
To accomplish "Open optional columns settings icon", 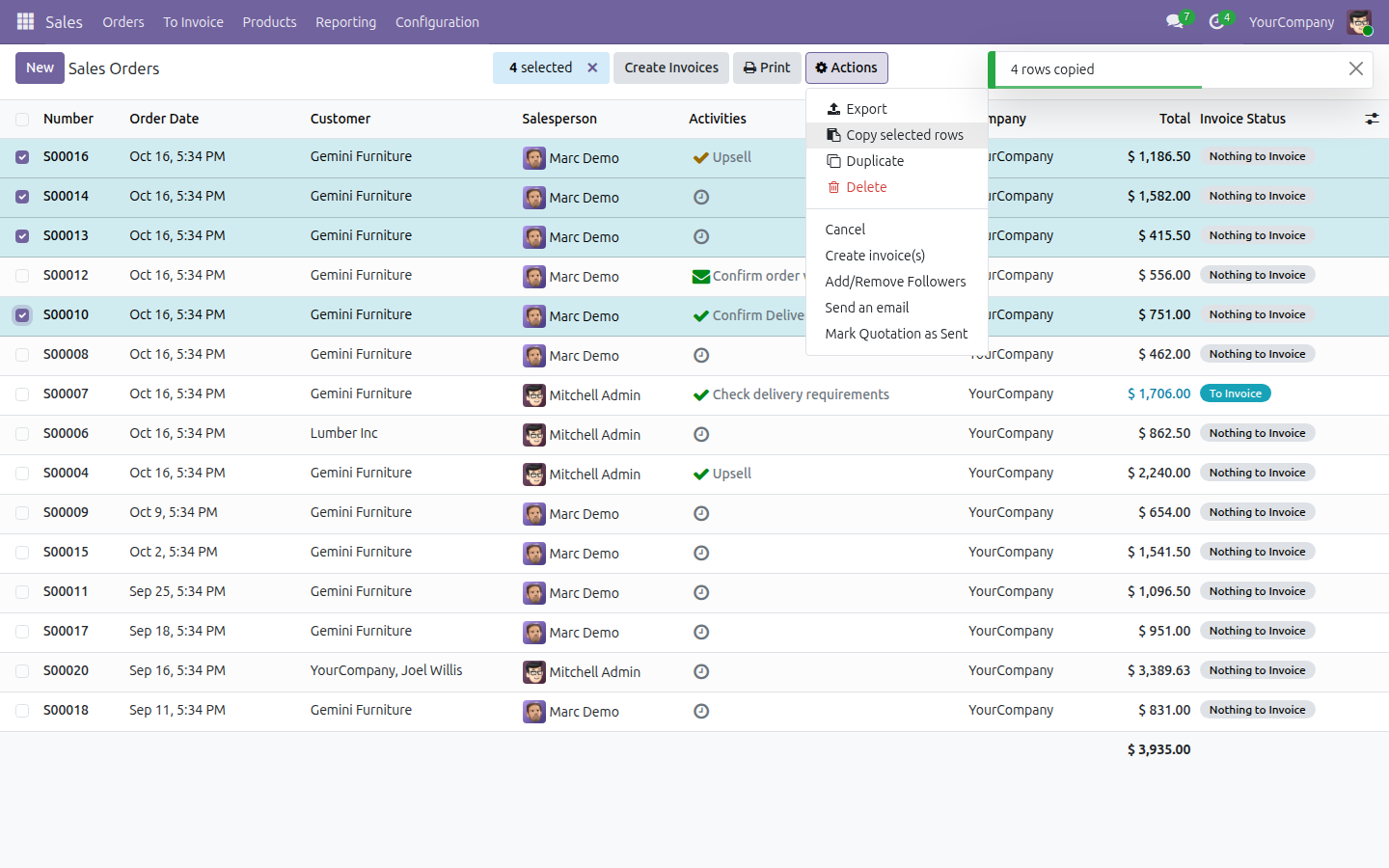I will 1372,119.
